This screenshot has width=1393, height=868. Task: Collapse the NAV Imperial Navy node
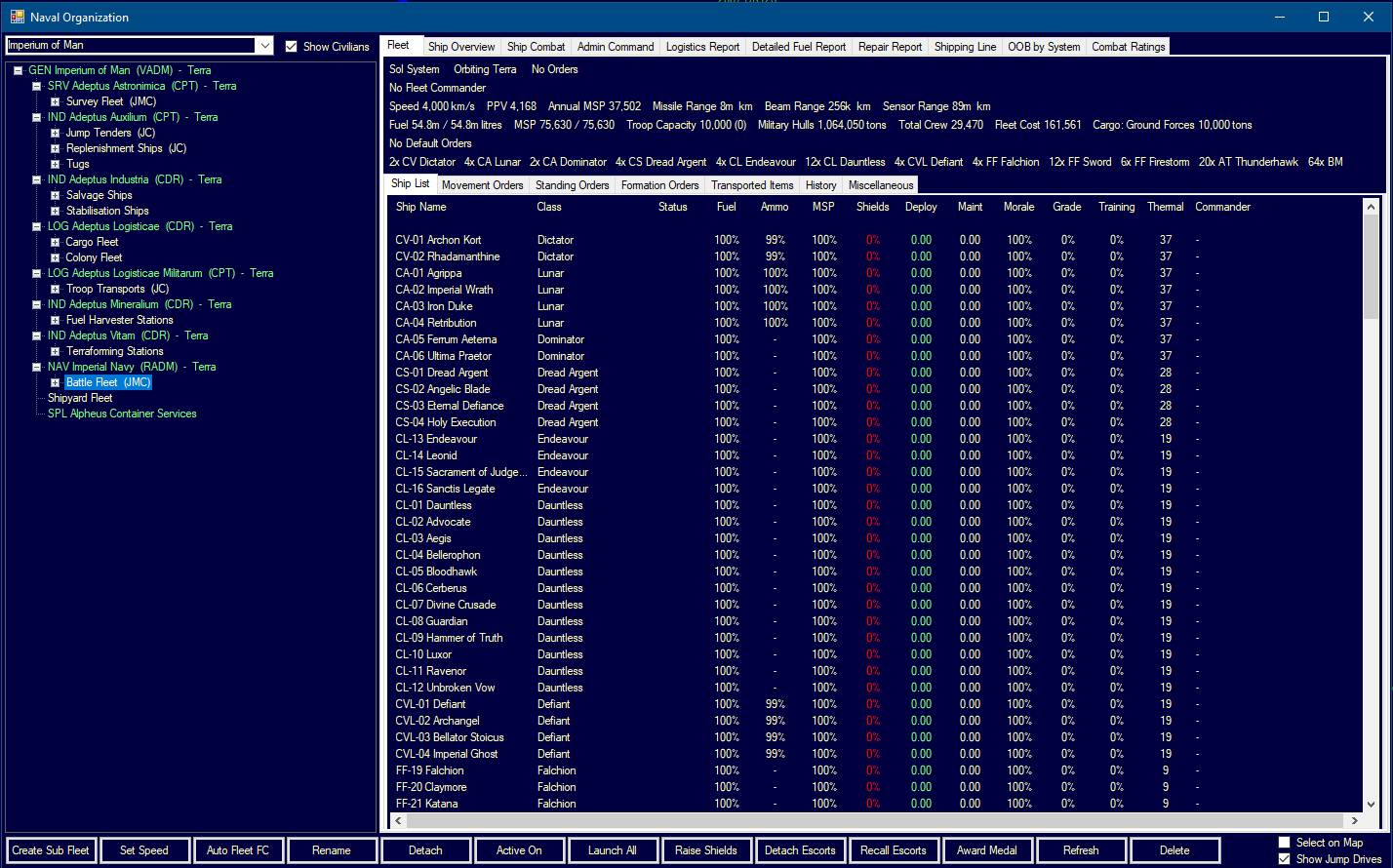36,367
